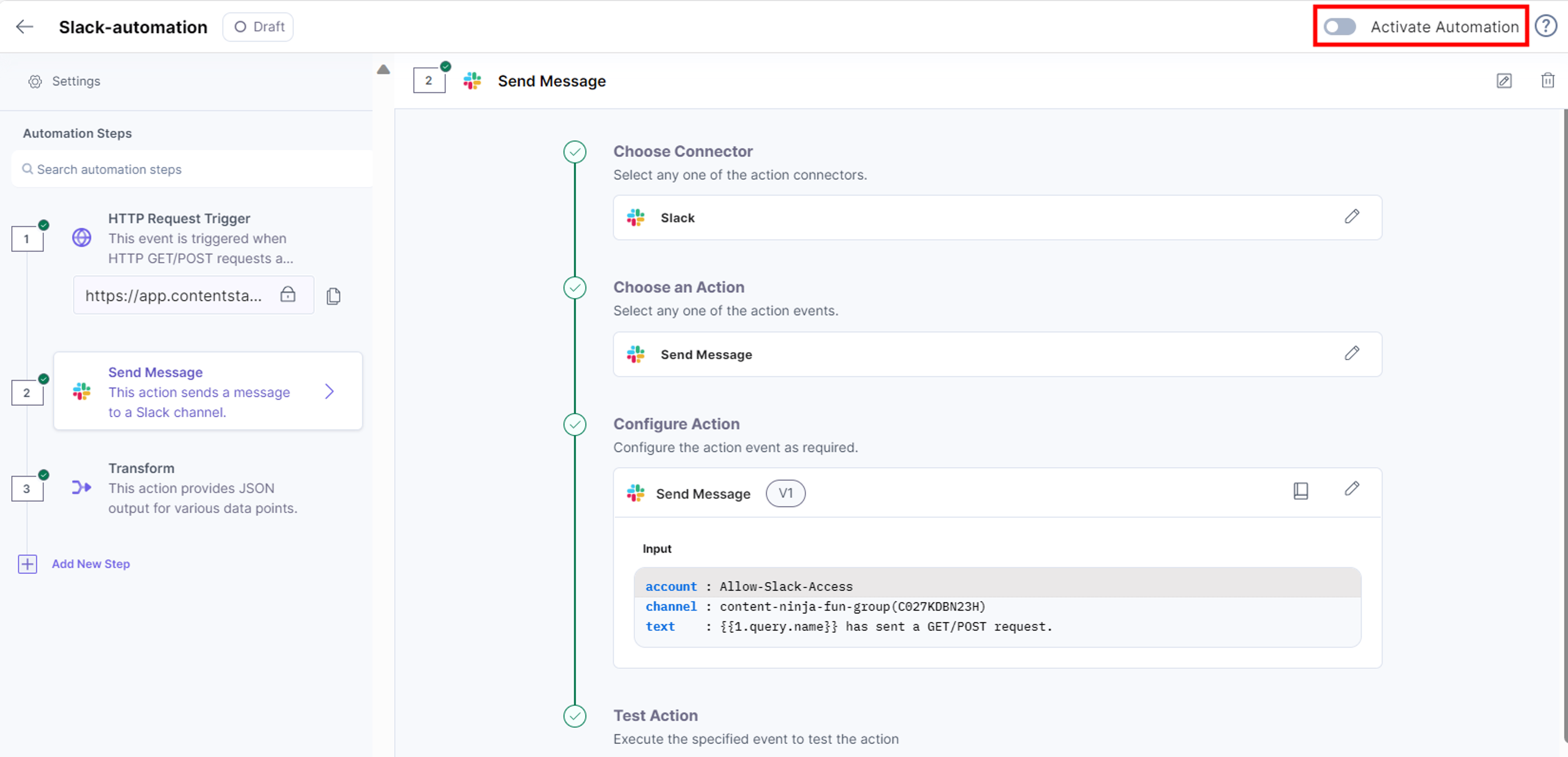Click the HTTP trigger globe icon
The height and width of the screenshot is (757, 1568).
tap(82, 238)
